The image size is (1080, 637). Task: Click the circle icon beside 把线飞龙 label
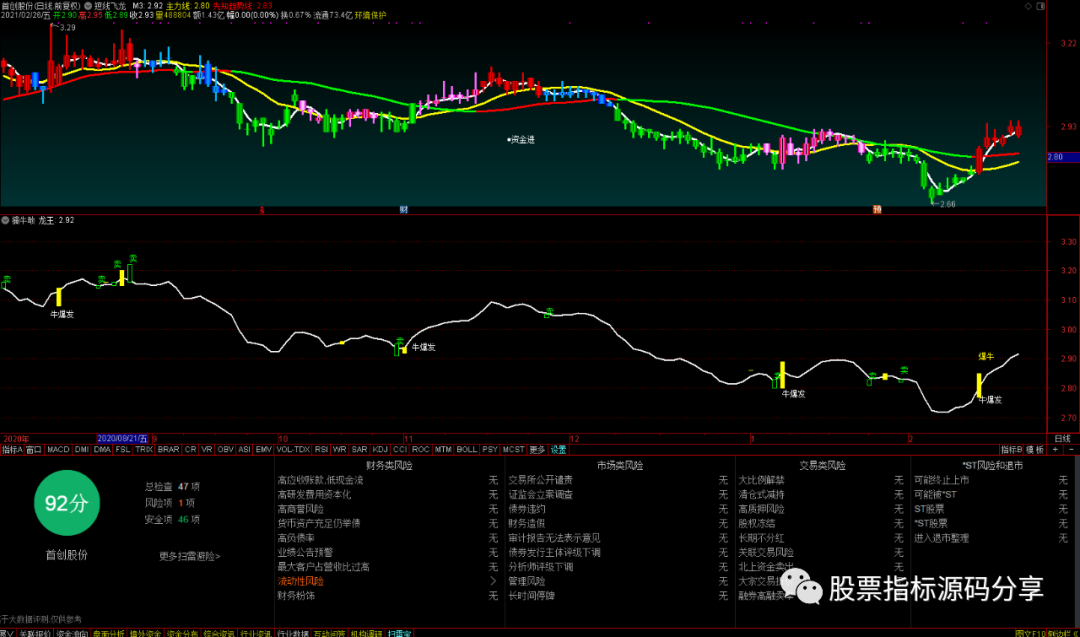[88, 6]
